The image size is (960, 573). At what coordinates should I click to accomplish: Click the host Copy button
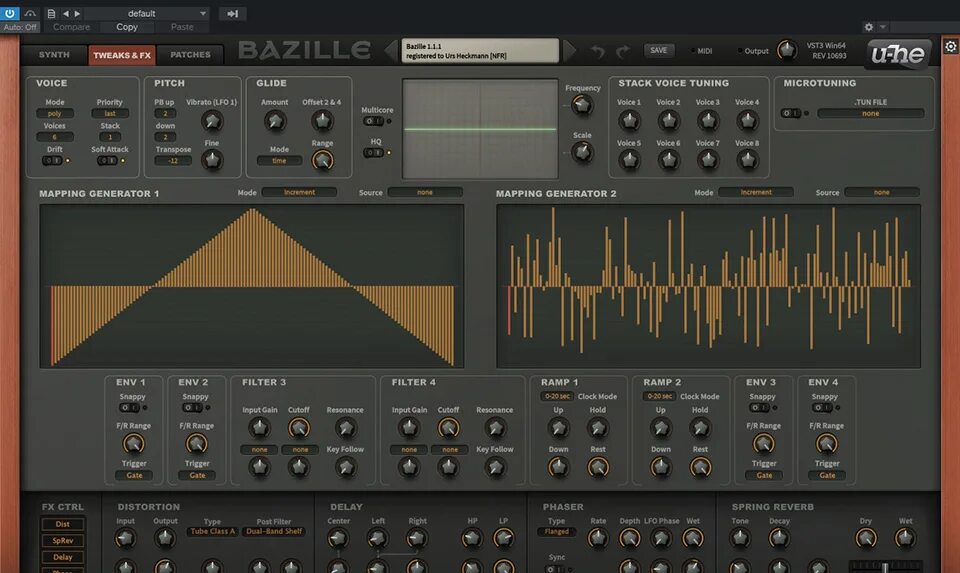(x=127, y=27)
